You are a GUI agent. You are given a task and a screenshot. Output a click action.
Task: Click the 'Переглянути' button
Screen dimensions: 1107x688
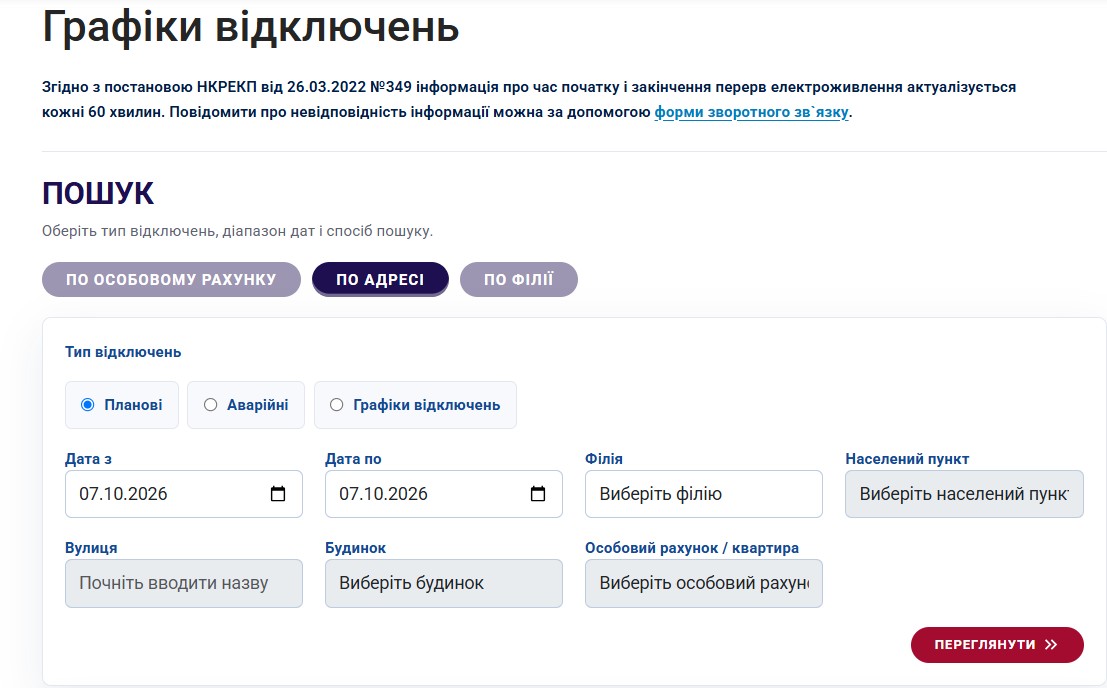coord(997,645)
